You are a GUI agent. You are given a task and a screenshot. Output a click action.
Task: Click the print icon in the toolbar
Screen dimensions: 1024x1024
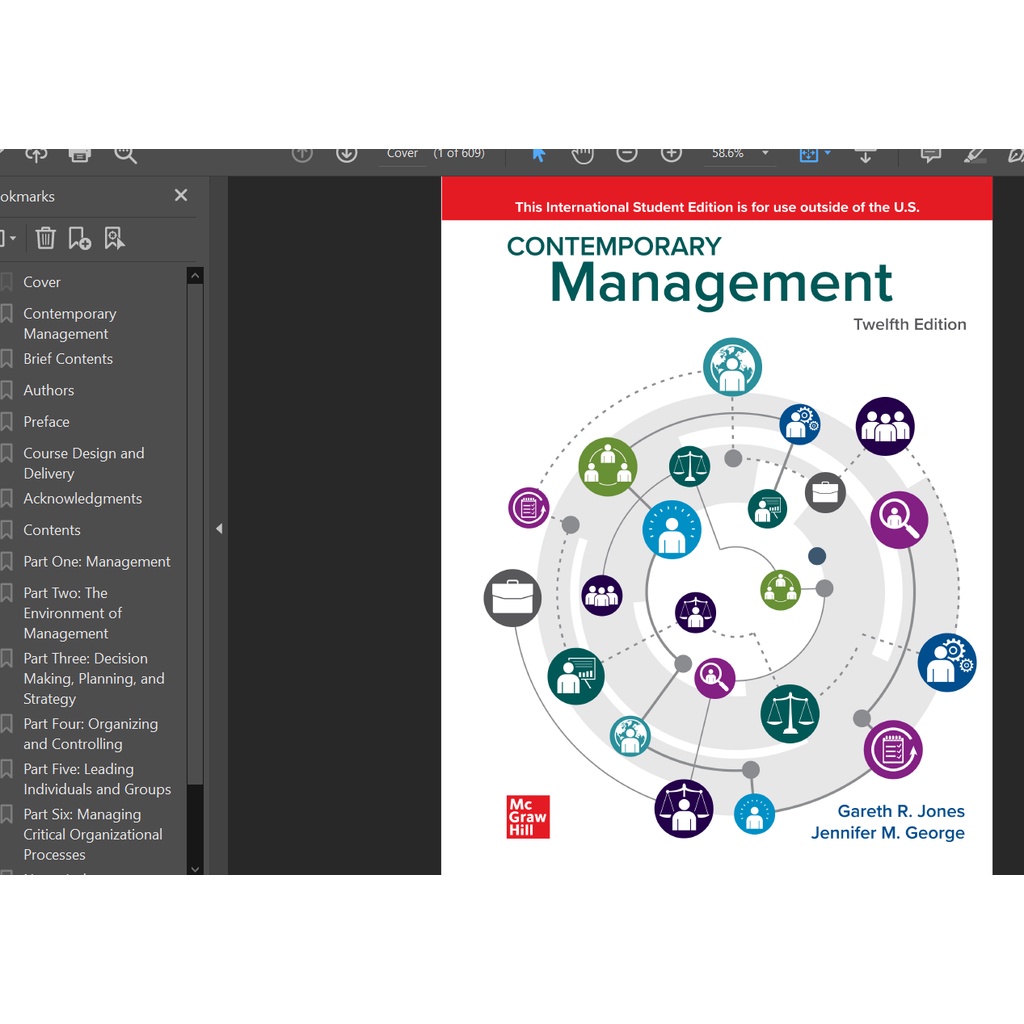tap(80, 154)
